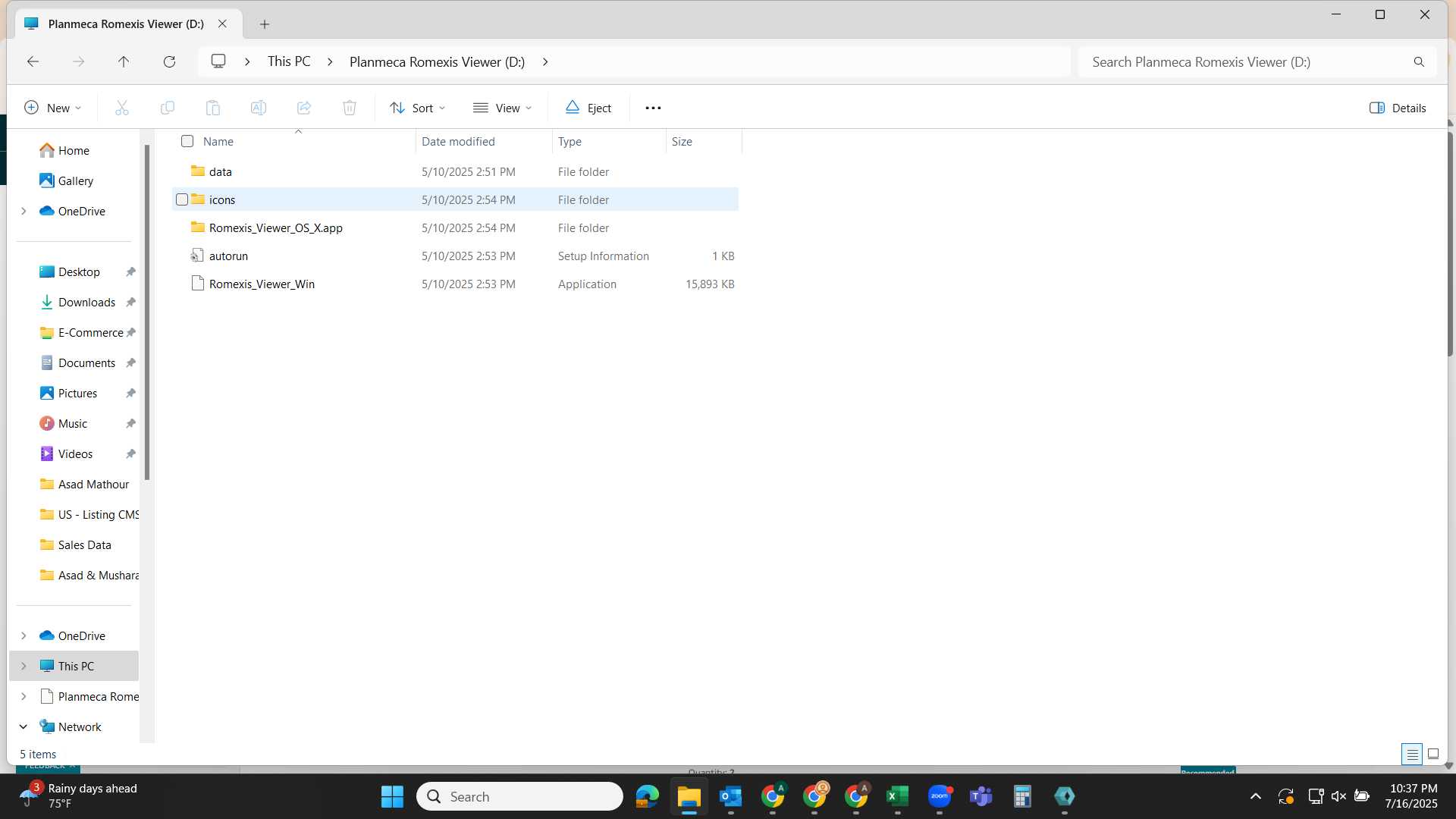Expand chevron after This PC in address bar
Viewport: 1456px width, 819px height.
(330, 61)
